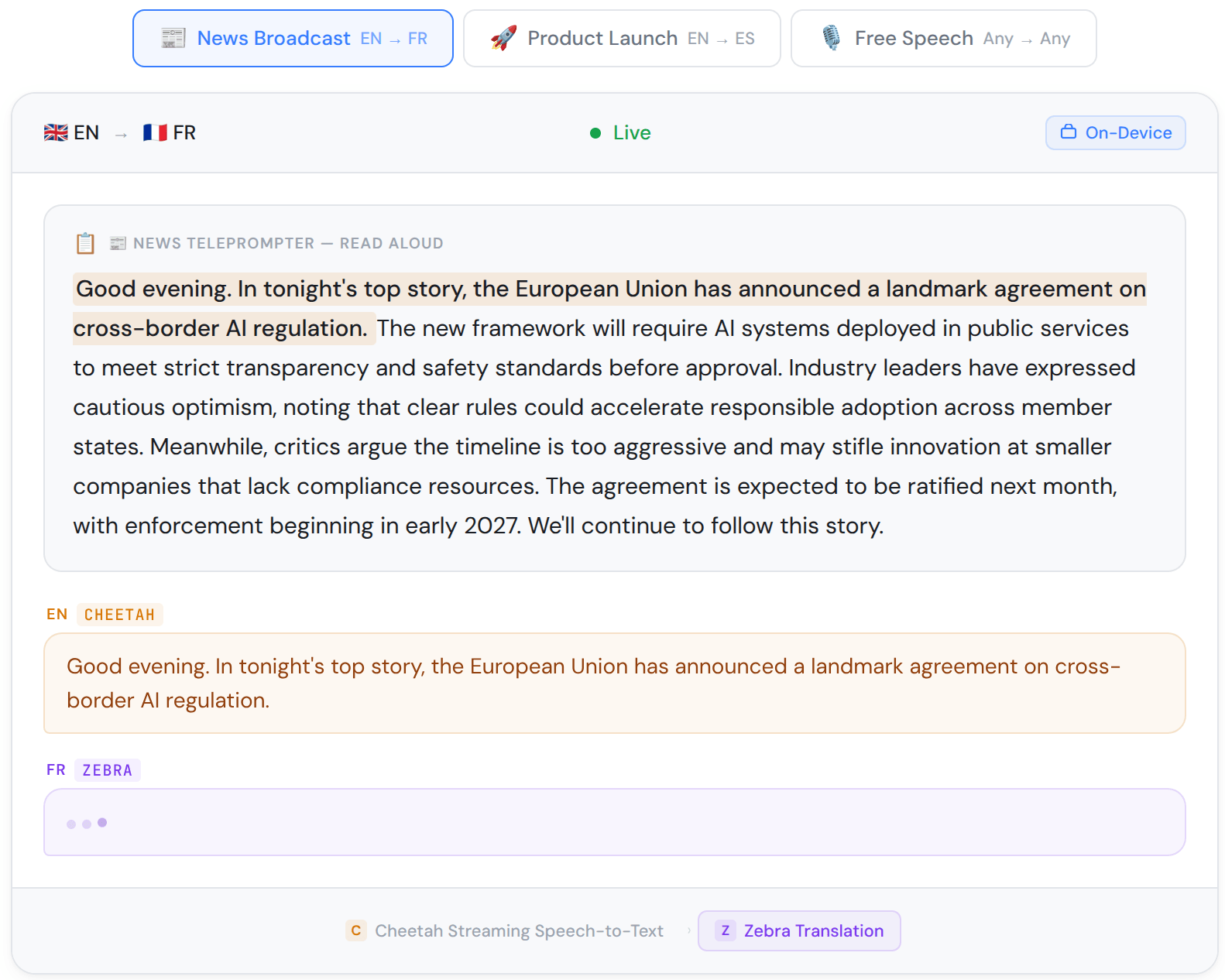1225x980 pixels.
Task: Click the purple FR language label
Action: coord(56,770)
